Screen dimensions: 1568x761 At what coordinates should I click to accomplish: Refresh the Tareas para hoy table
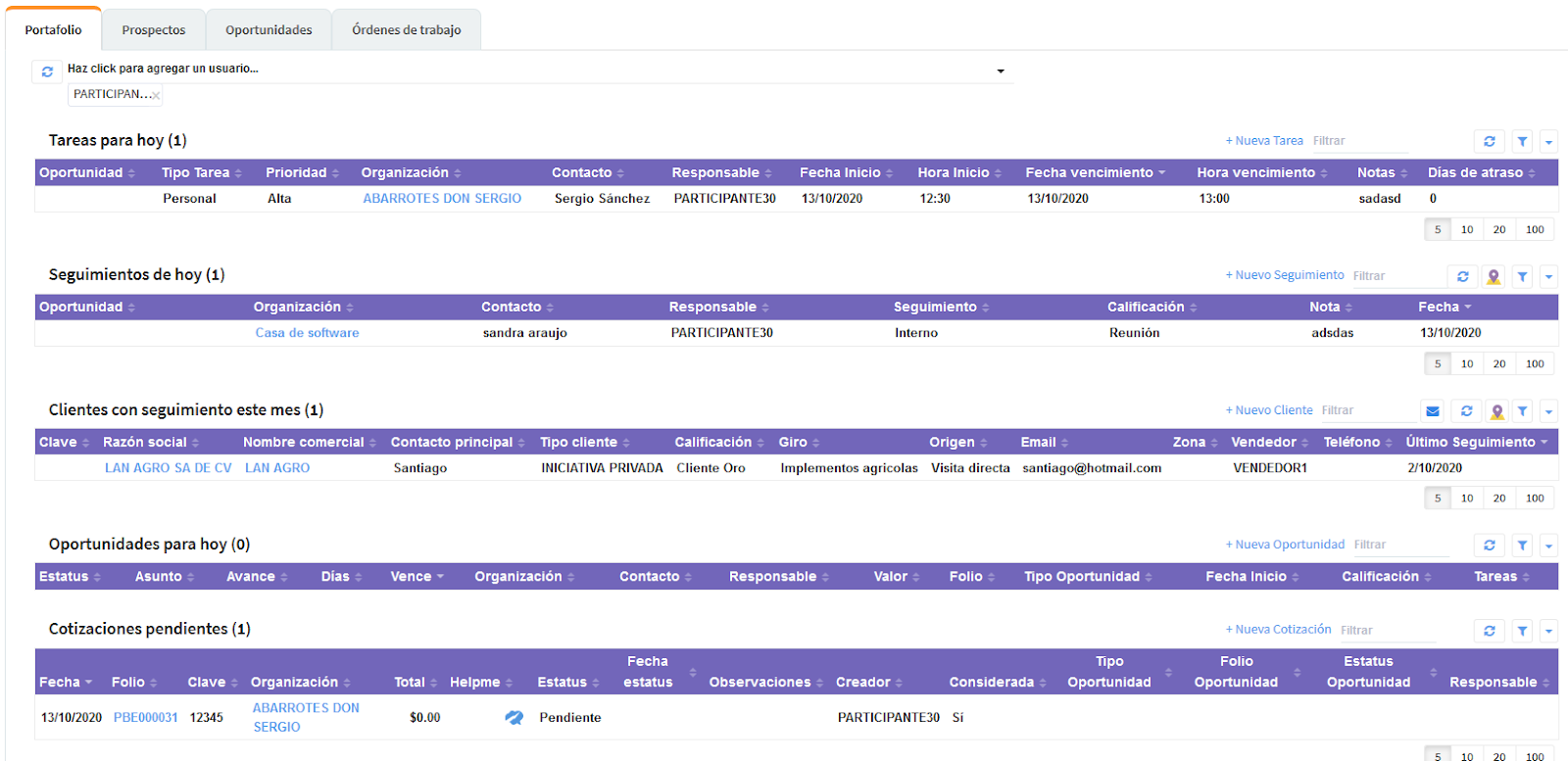1489,141
